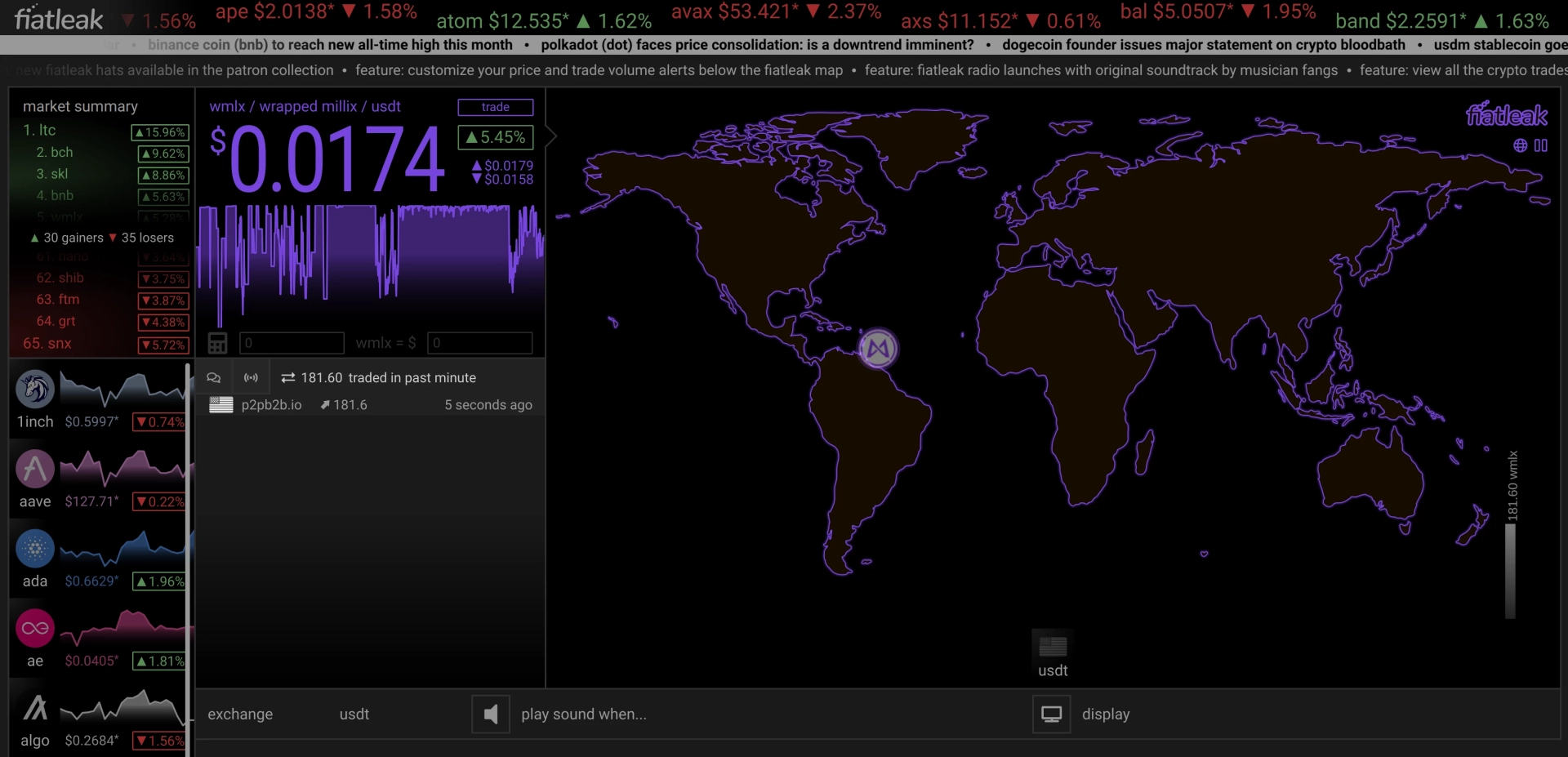Screen dimensions: 1568x757
Task: Select the aave coin icon
Action: [35, 469]
